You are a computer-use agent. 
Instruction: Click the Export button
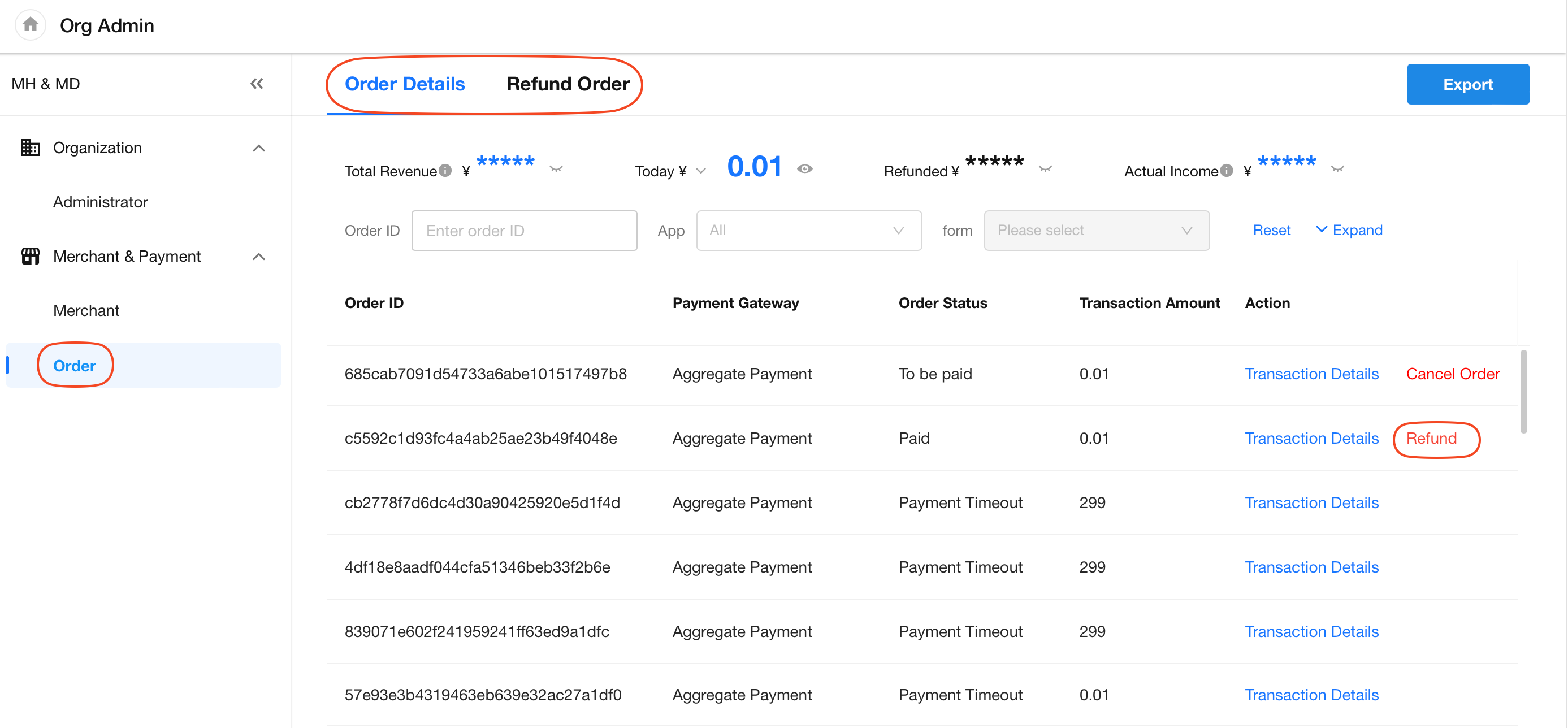click(1468, 84)
